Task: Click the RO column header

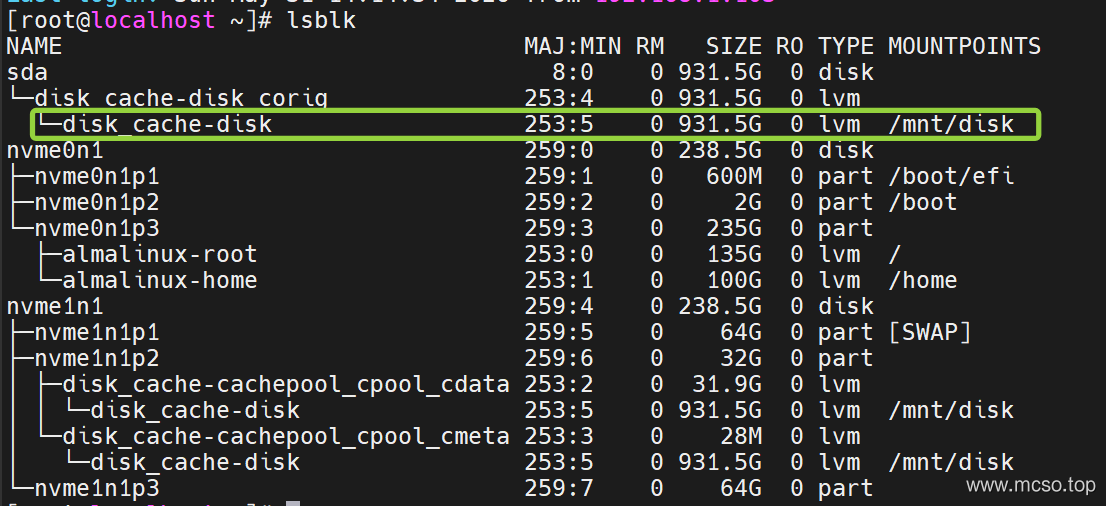Action: coord(789,47)
